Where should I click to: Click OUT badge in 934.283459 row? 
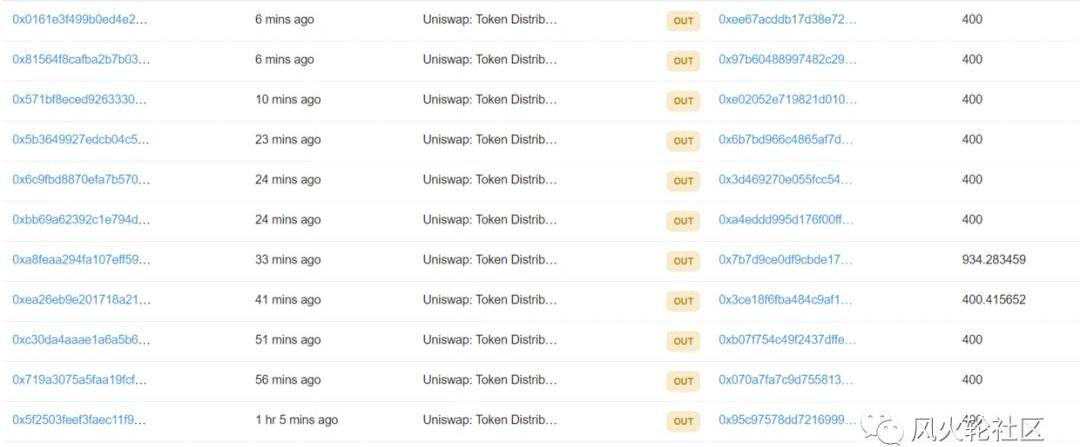pos(683,261)
